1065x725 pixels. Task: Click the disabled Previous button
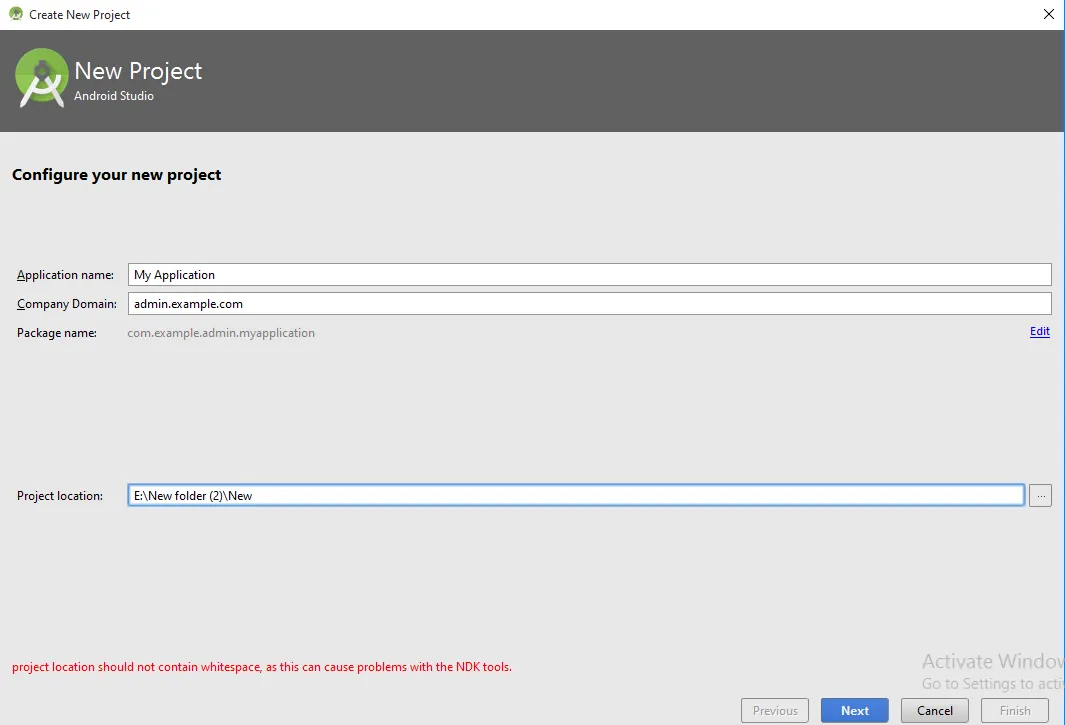[775, 711]
